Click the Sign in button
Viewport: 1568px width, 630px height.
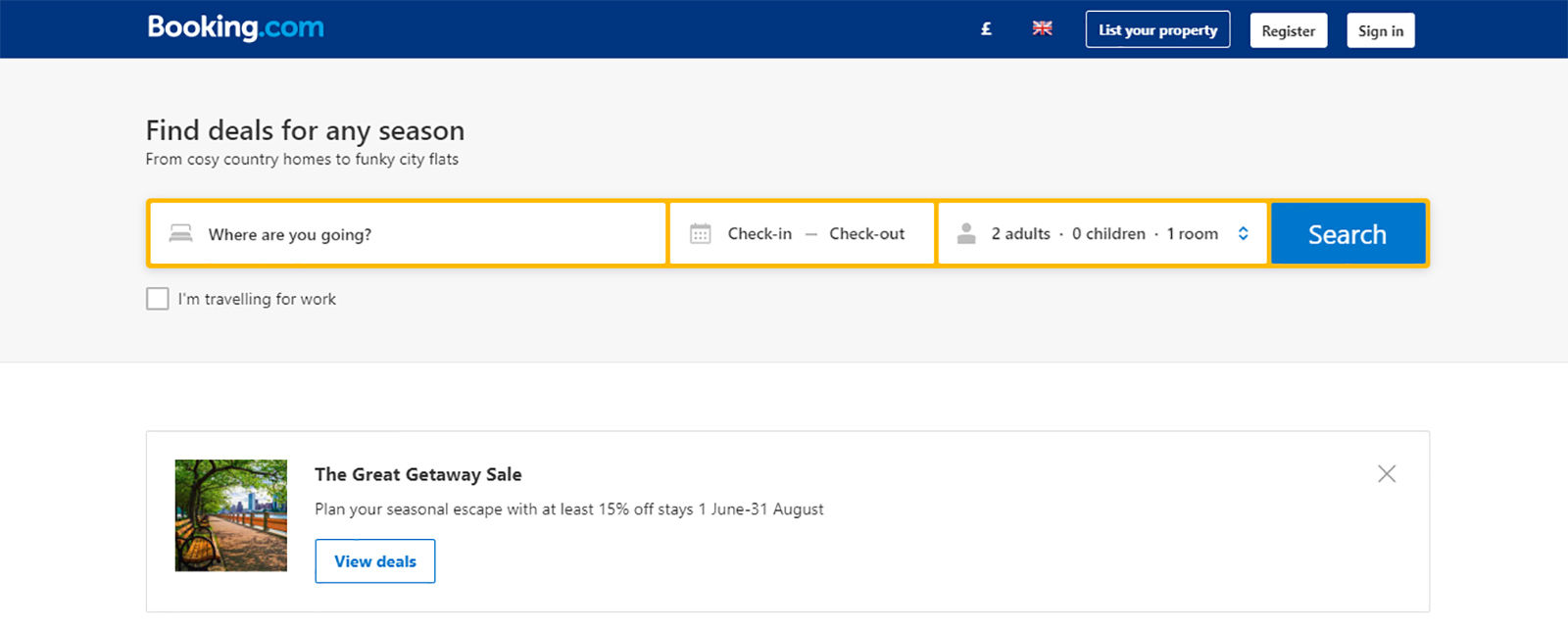pos(1381,30)
